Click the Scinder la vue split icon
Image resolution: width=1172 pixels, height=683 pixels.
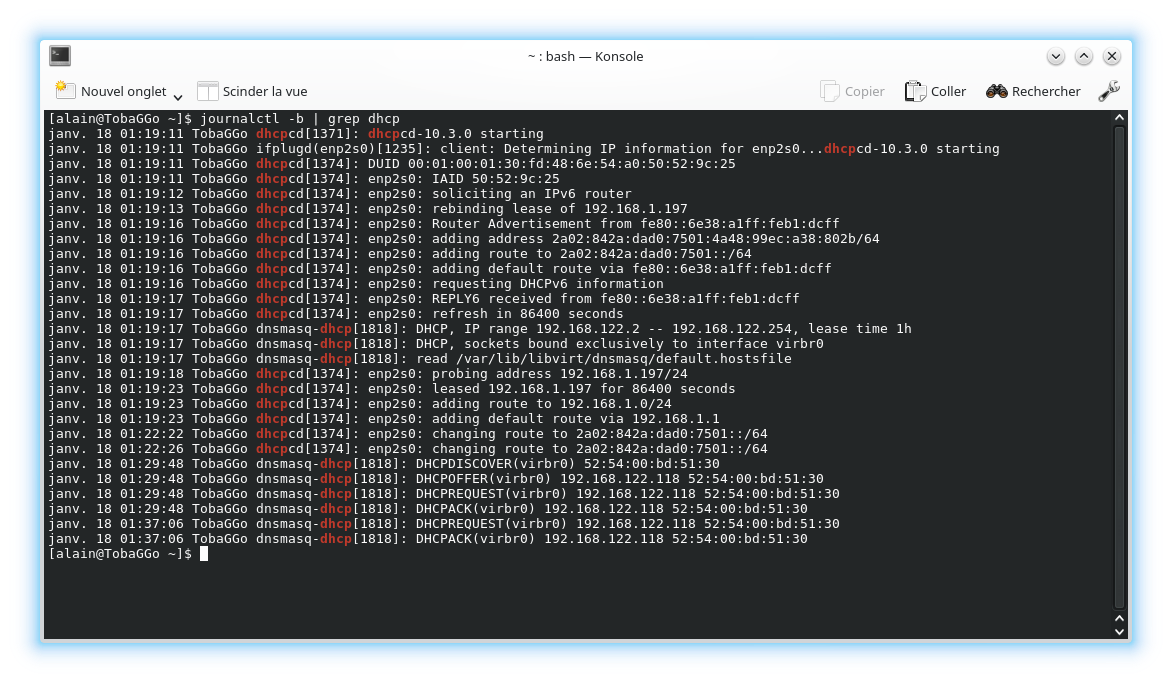(207, 91)
